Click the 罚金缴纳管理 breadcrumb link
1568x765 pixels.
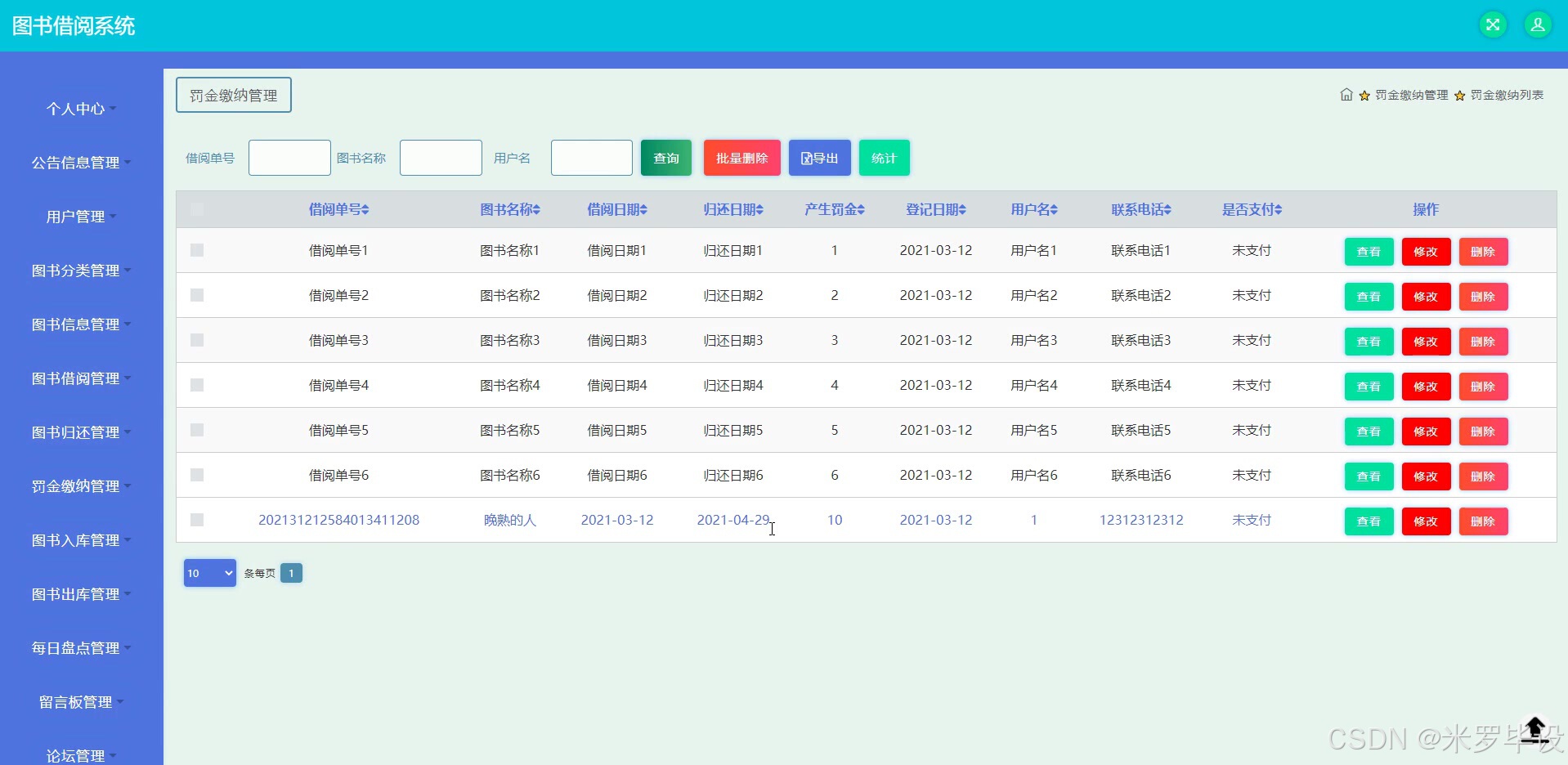[1411, 95]
